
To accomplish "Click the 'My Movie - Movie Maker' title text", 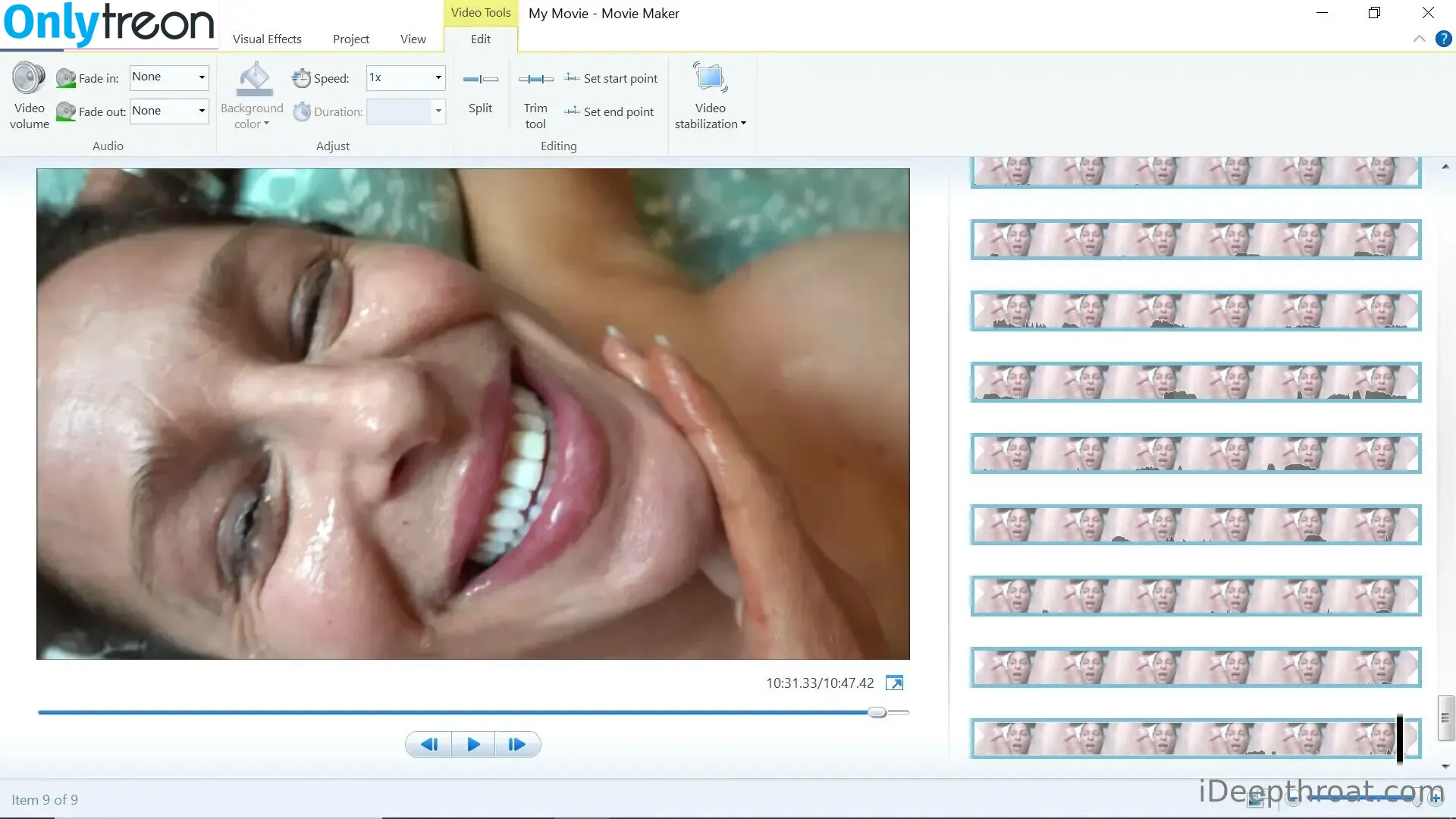I will pyautogui.click(x=604, y=14).
